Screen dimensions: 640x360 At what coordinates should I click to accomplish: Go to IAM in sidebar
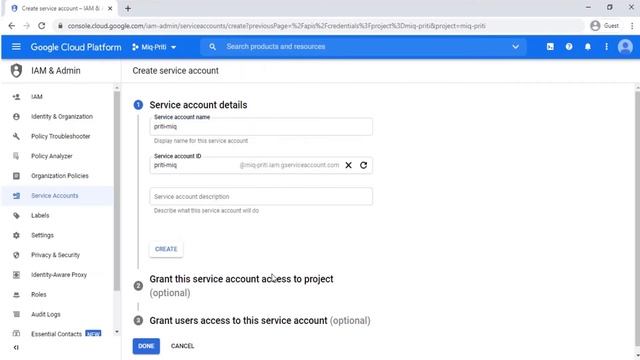coord(37,97)
